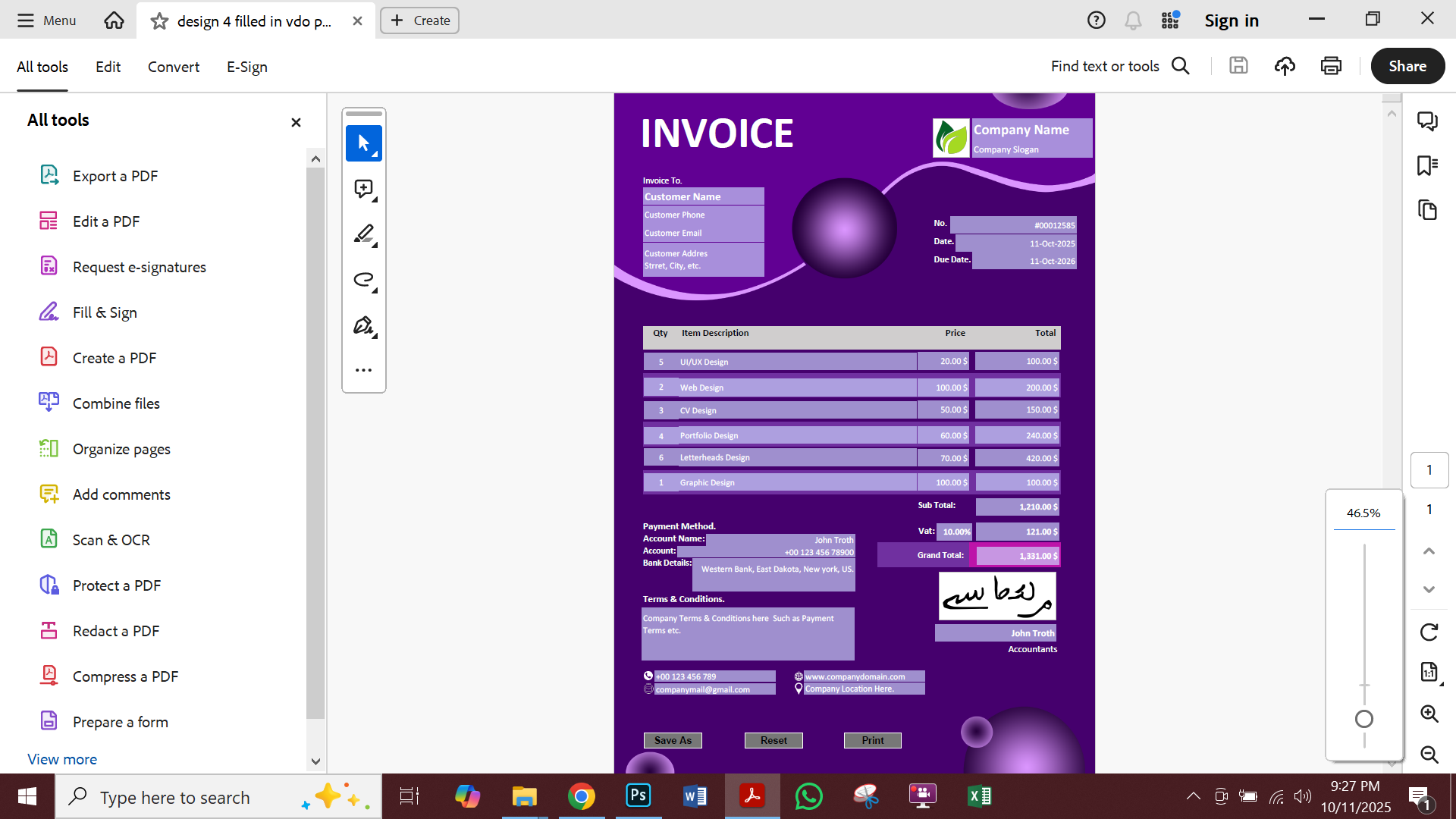Click the zoom in magnifier
1456x819 pixels.
click(1429, 714)
